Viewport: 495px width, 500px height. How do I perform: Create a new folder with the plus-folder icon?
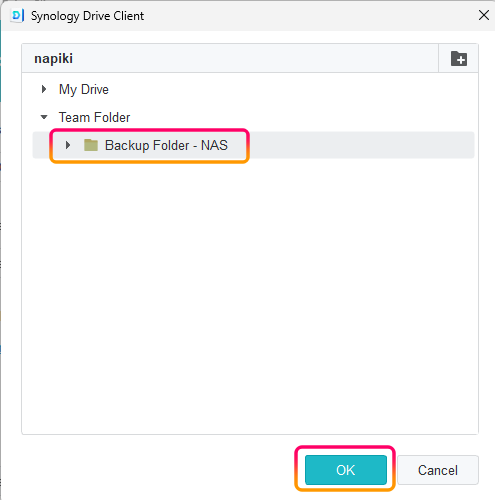(459, 59)
